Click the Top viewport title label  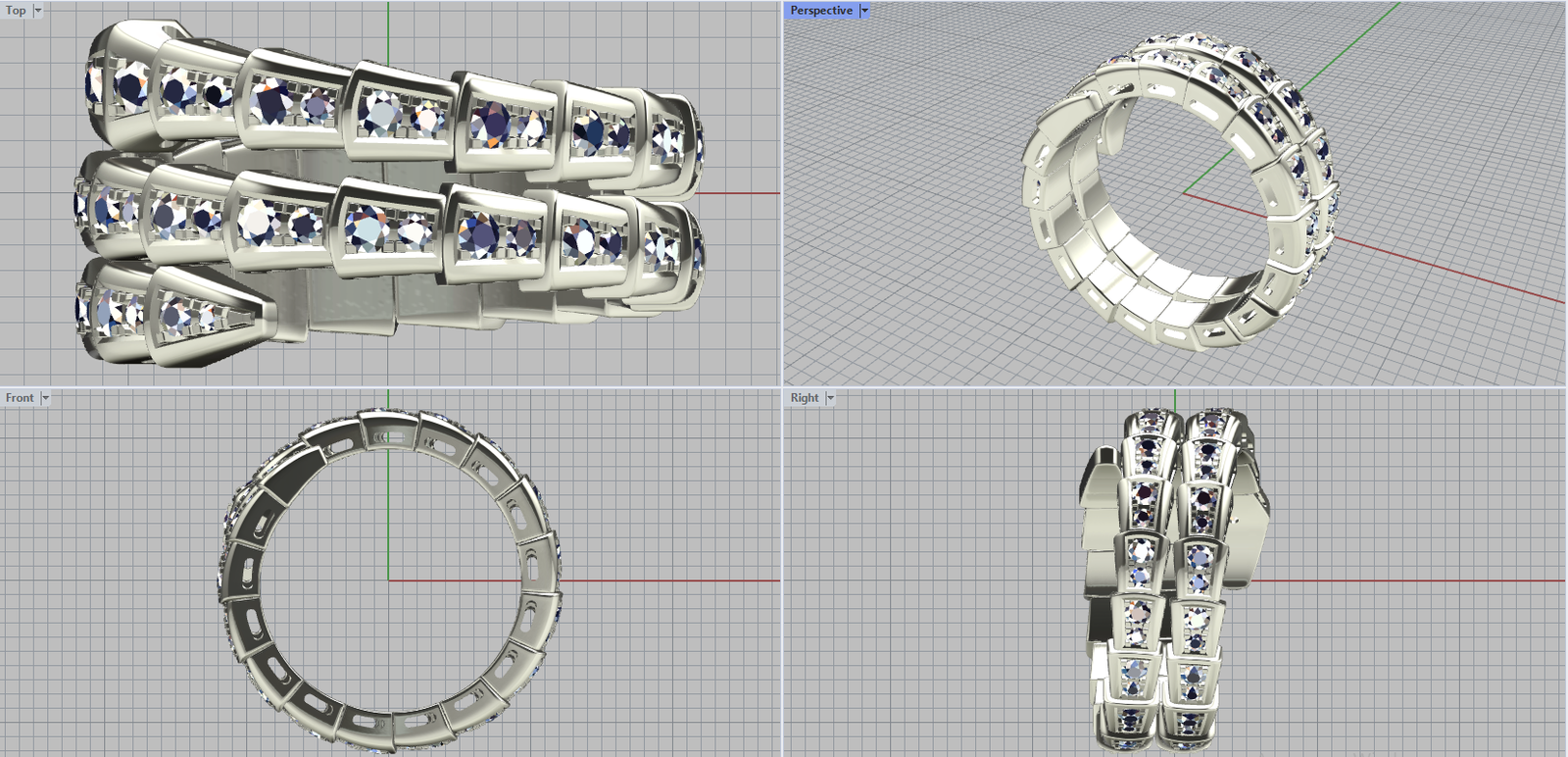(16, 11)
